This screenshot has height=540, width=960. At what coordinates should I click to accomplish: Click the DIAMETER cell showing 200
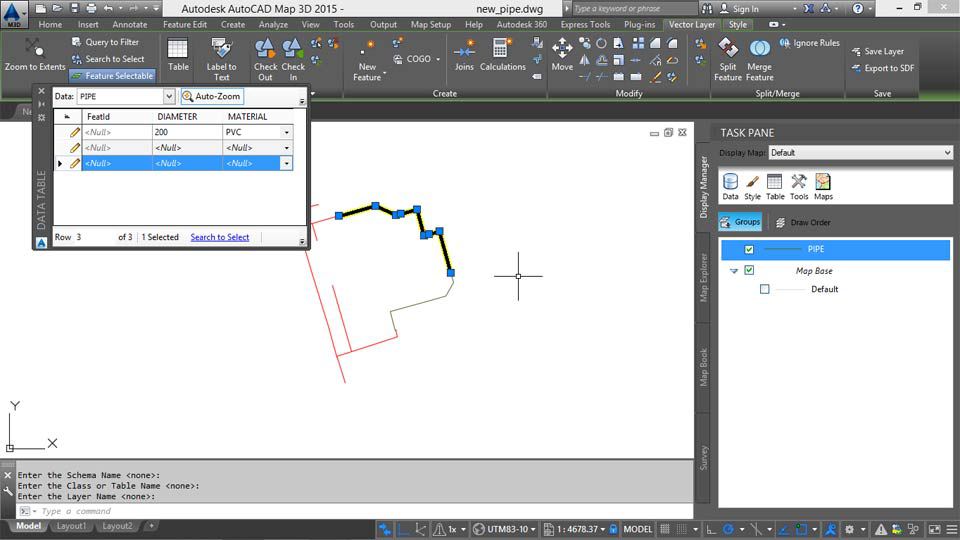pyautogui.click(x=187, y=132)
